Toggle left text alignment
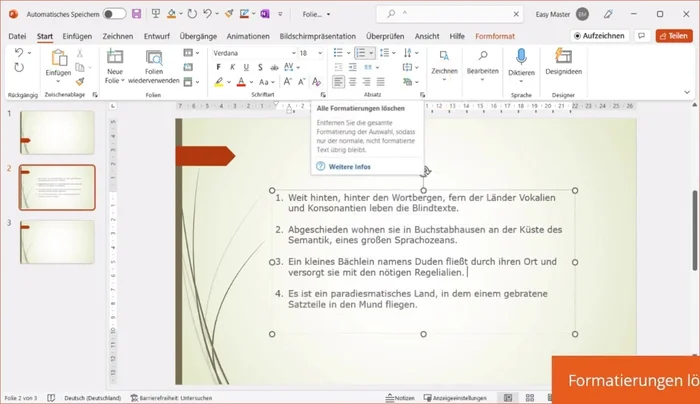The height and width of the screenshot is (404, 700). point(338,82)
